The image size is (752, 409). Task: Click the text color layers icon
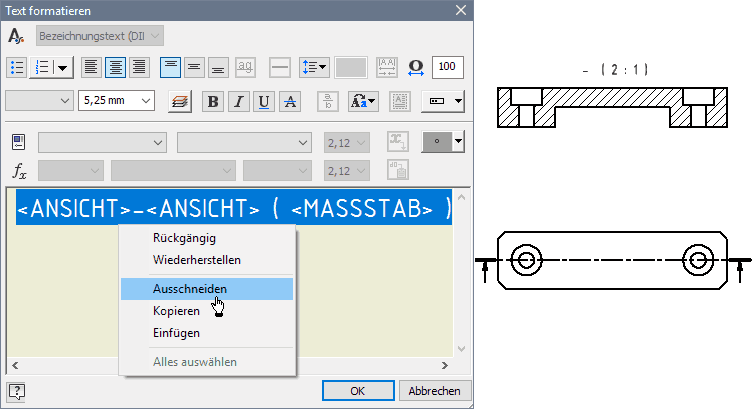[x=179, y=100]
